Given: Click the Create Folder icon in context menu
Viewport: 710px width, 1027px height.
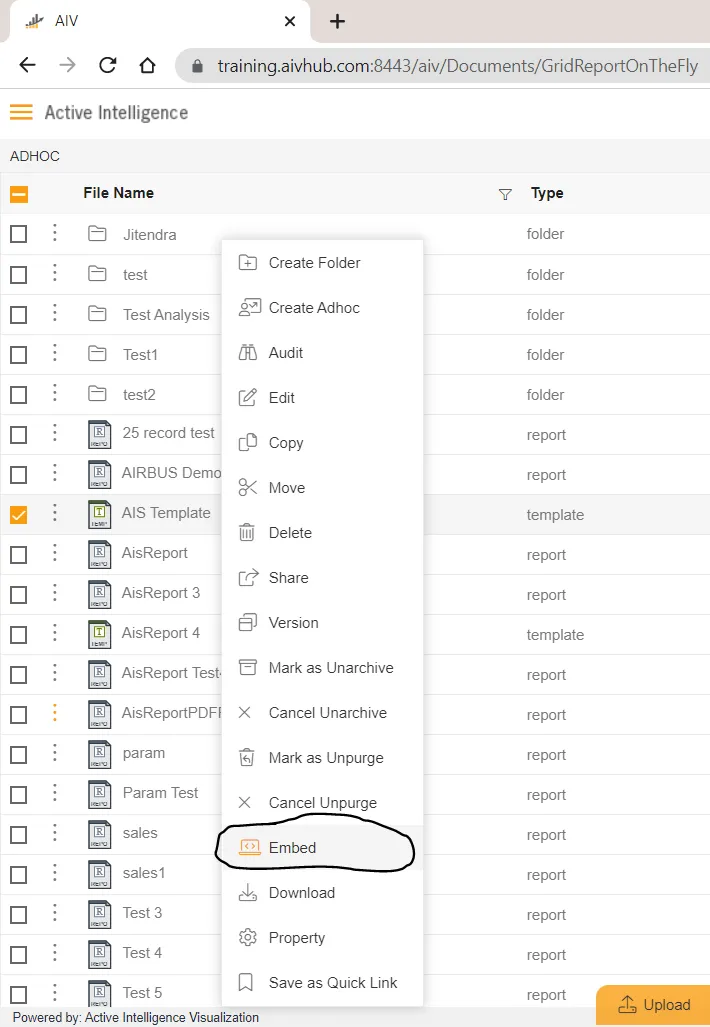Looking at the screenshot, I should point(248,263).
